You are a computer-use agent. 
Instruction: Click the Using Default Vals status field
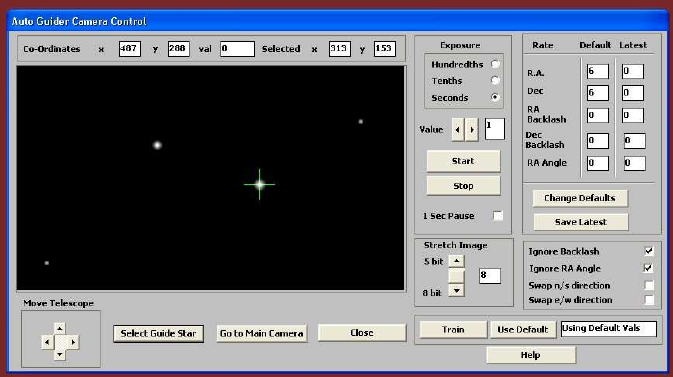[609, 329]
